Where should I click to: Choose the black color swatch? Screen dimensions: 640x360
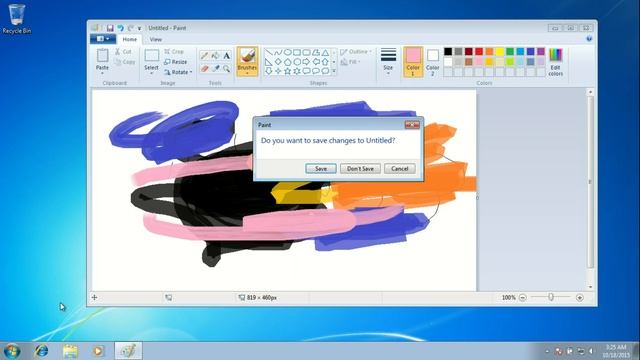click(448, 51)
